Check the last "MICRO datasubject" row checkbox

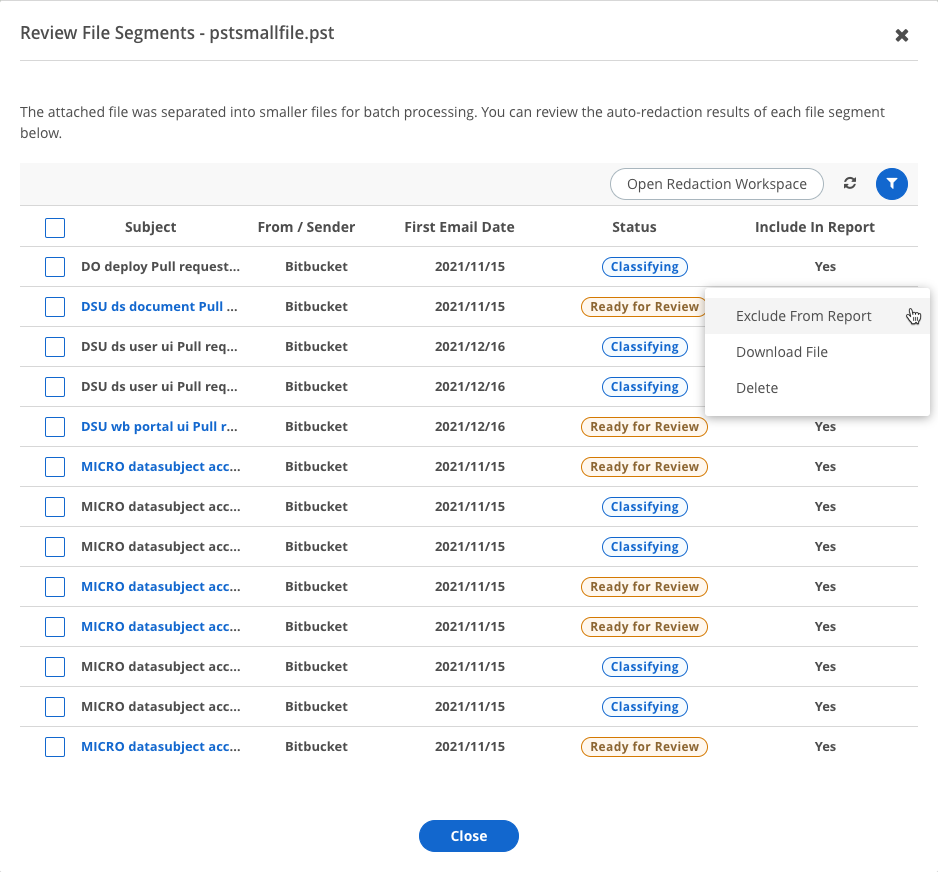click(55, 746)
